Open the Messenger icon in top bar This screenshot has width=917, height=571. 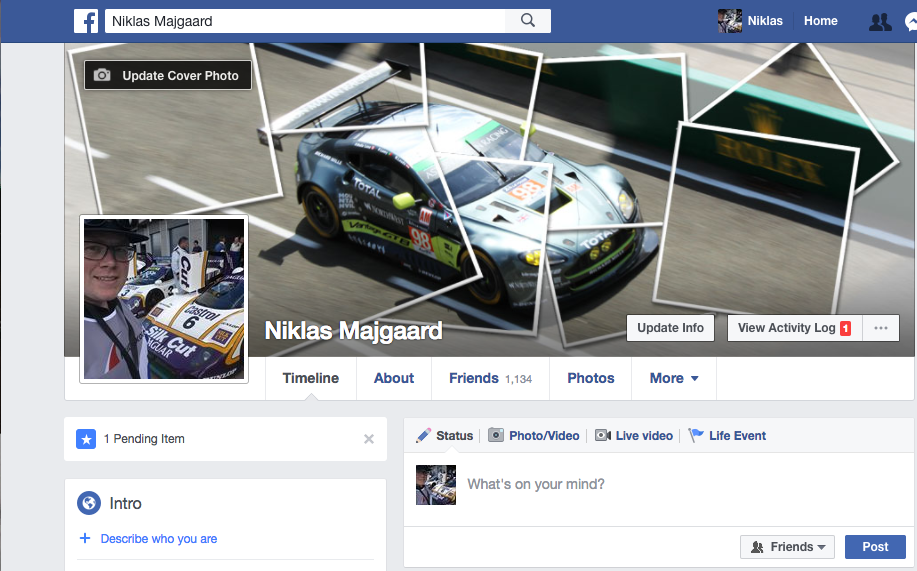click(x=911, y=21)
